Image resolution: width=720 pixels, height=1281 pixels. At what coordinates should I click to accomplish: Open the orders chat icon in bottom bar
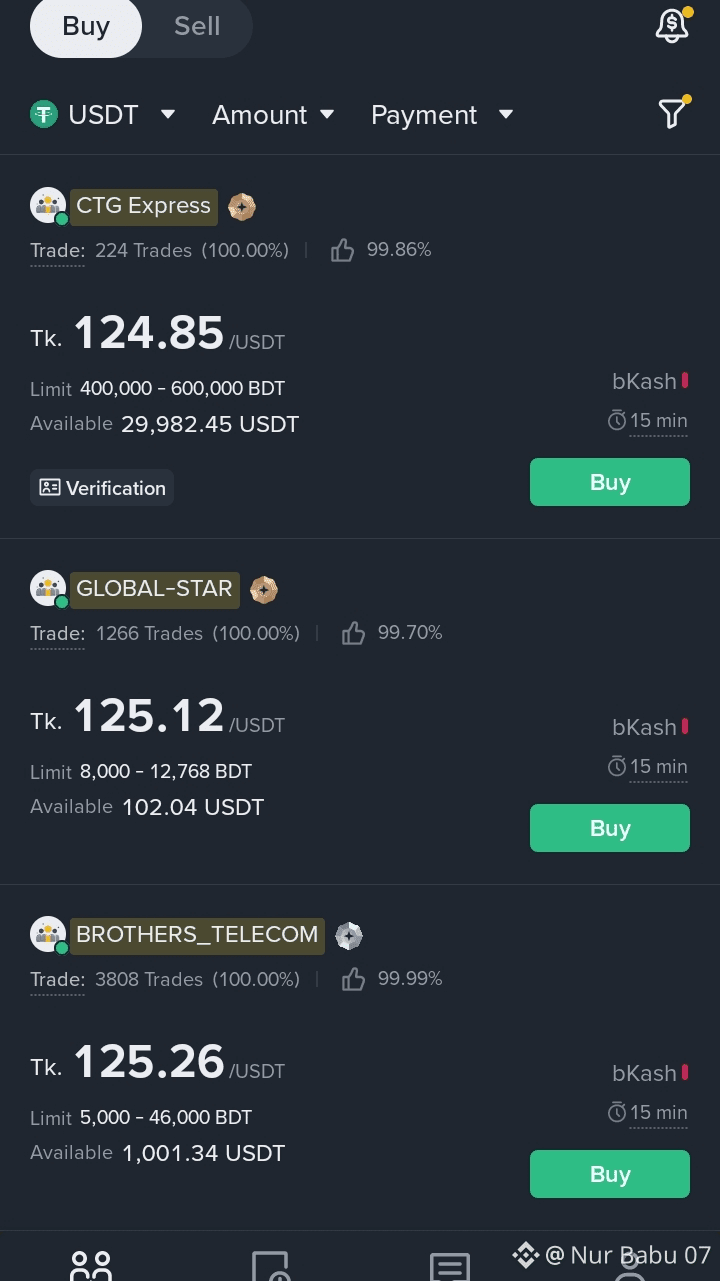(450, 1266)
